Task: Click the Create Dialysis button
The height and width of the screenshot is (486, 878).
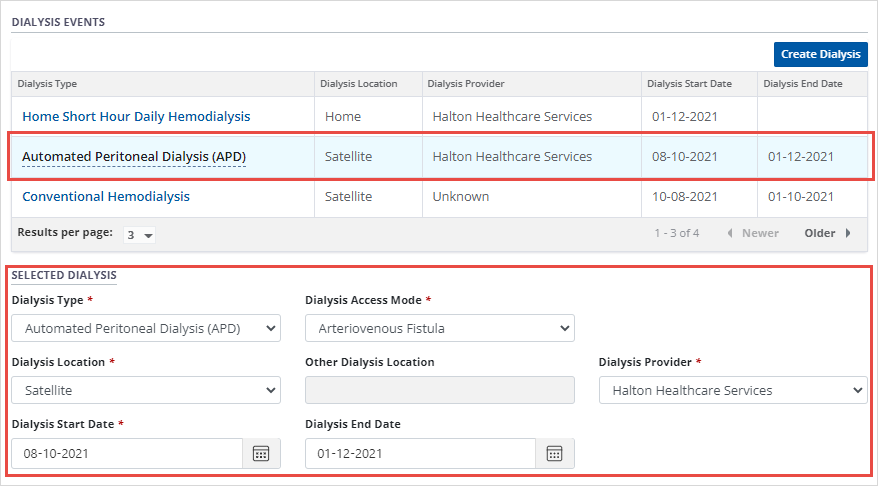Action: pos(820,54)
